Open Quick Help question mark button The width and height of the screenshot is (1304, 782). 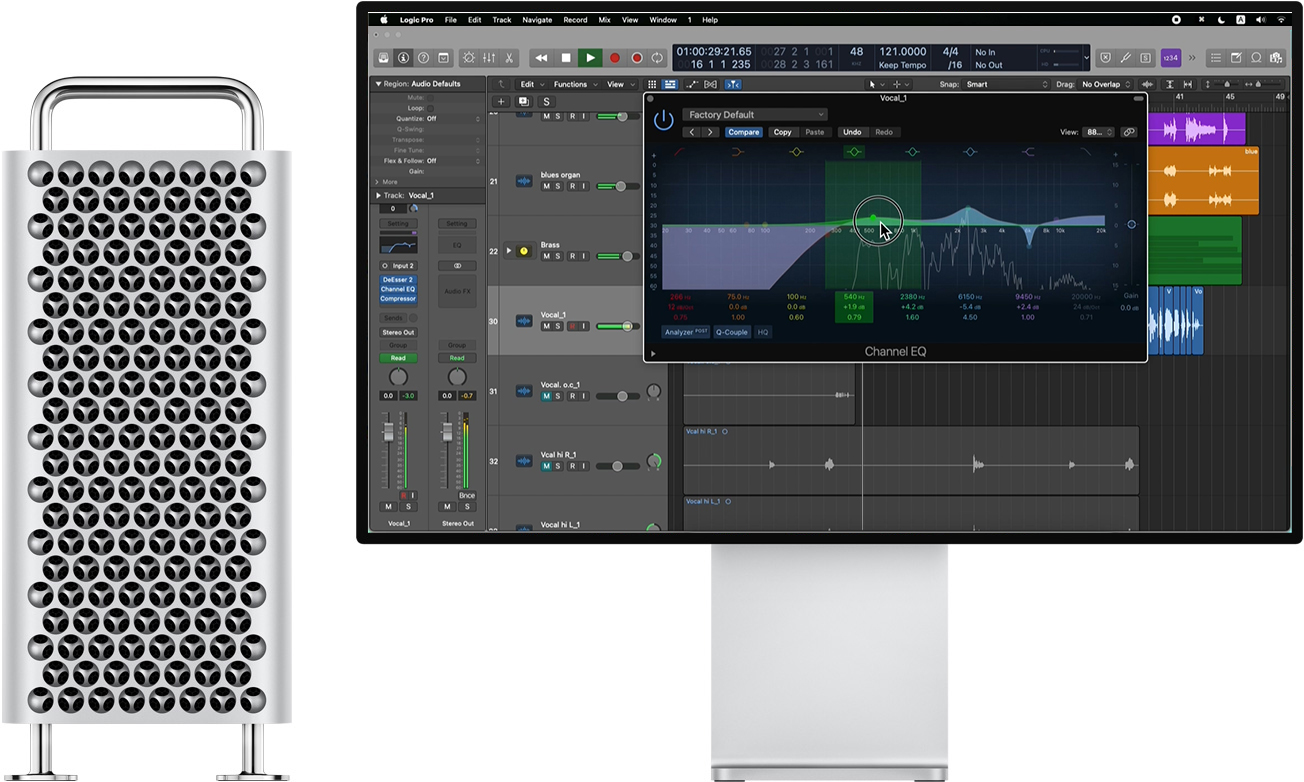(x=423, y=58)
